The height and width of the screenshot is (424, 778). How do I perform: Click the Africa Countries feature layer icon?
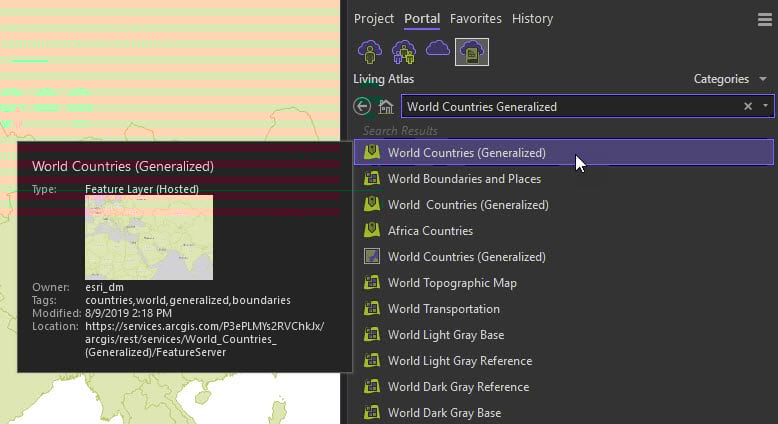pyautogui.click(x=372, y=230)
